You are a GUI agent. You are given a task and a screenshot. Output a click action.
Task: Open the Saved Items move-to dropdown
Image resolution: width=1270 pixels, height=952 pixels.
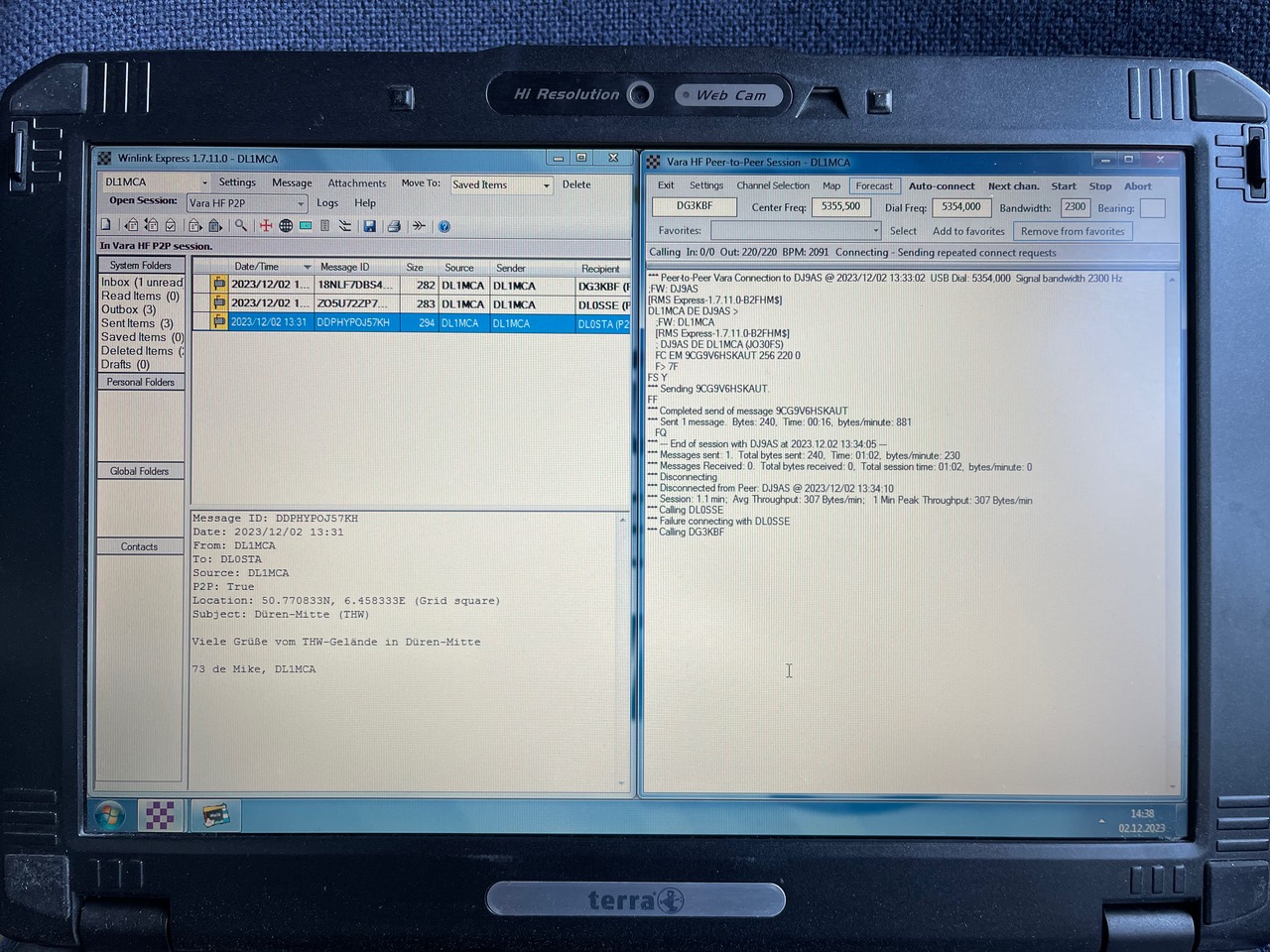[546, 185]
